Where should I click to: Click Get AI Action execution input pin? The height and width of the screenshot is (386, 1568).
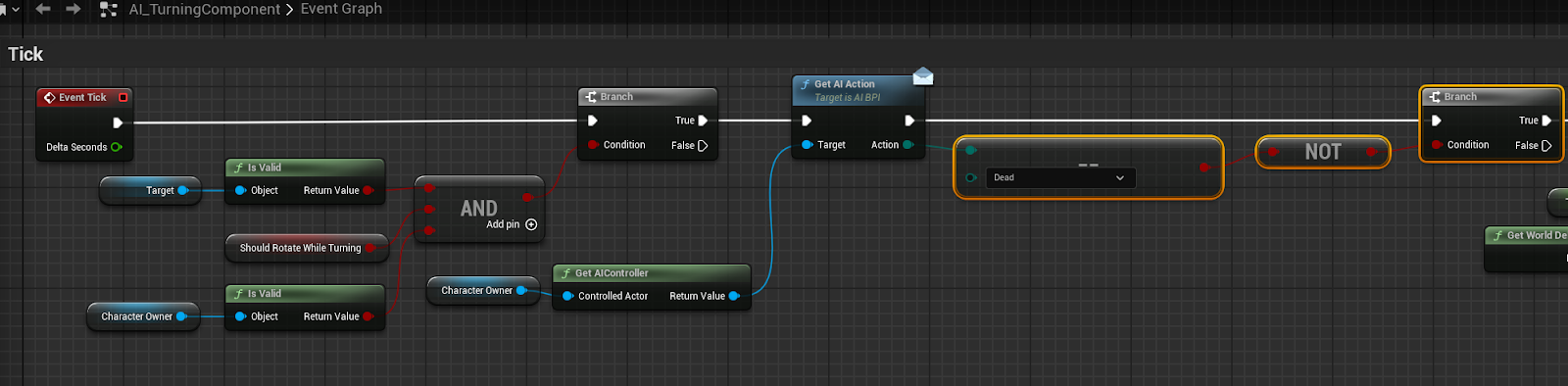click(807, 121)
